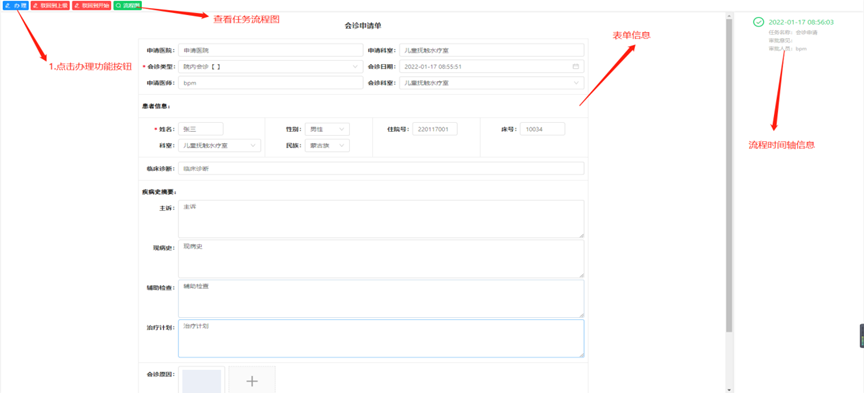Screen dimensions: 864x393
Task: Click the 申请科室 input field
Action: tap(492, 50)
